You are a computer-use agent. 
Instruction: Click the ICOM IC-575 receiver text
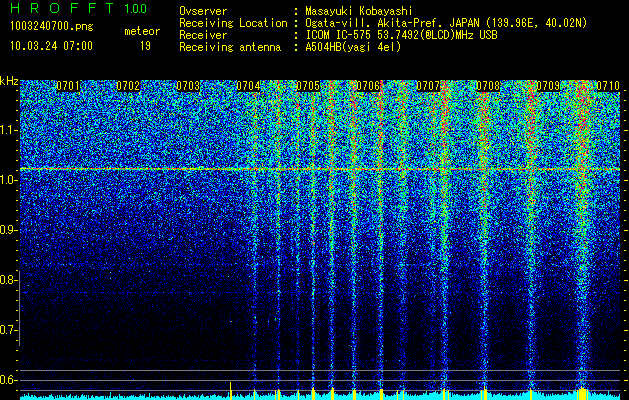pos(401,35)
